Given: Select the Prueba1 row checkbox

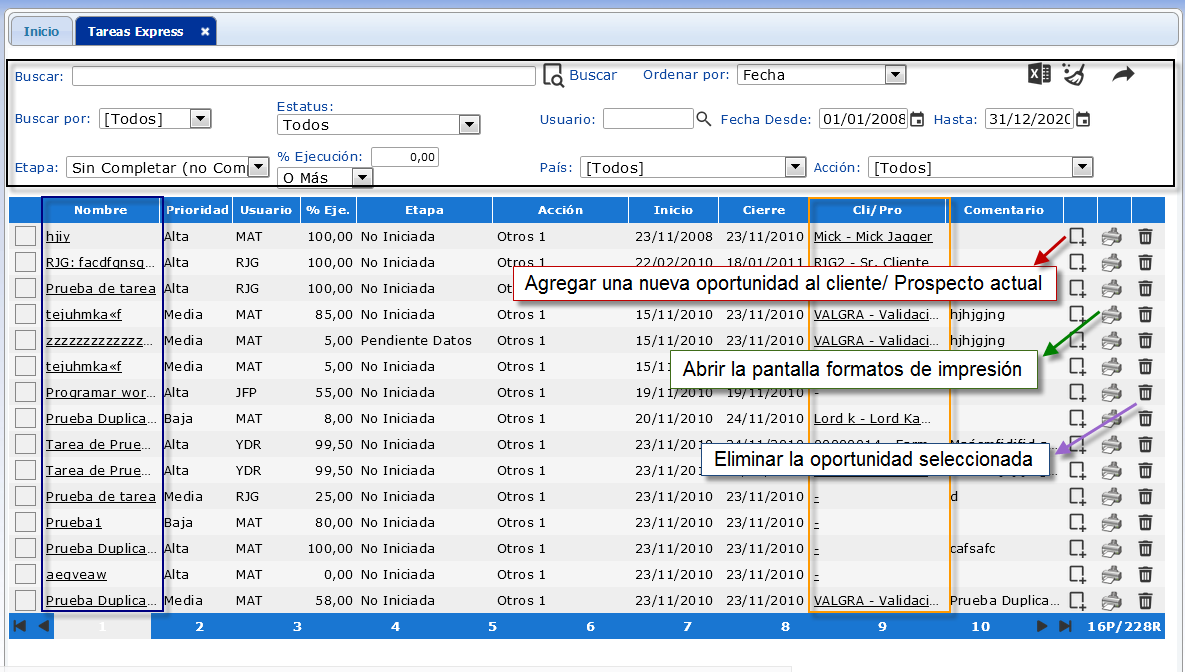Looking at the screenshot, I should coord(26,523).
